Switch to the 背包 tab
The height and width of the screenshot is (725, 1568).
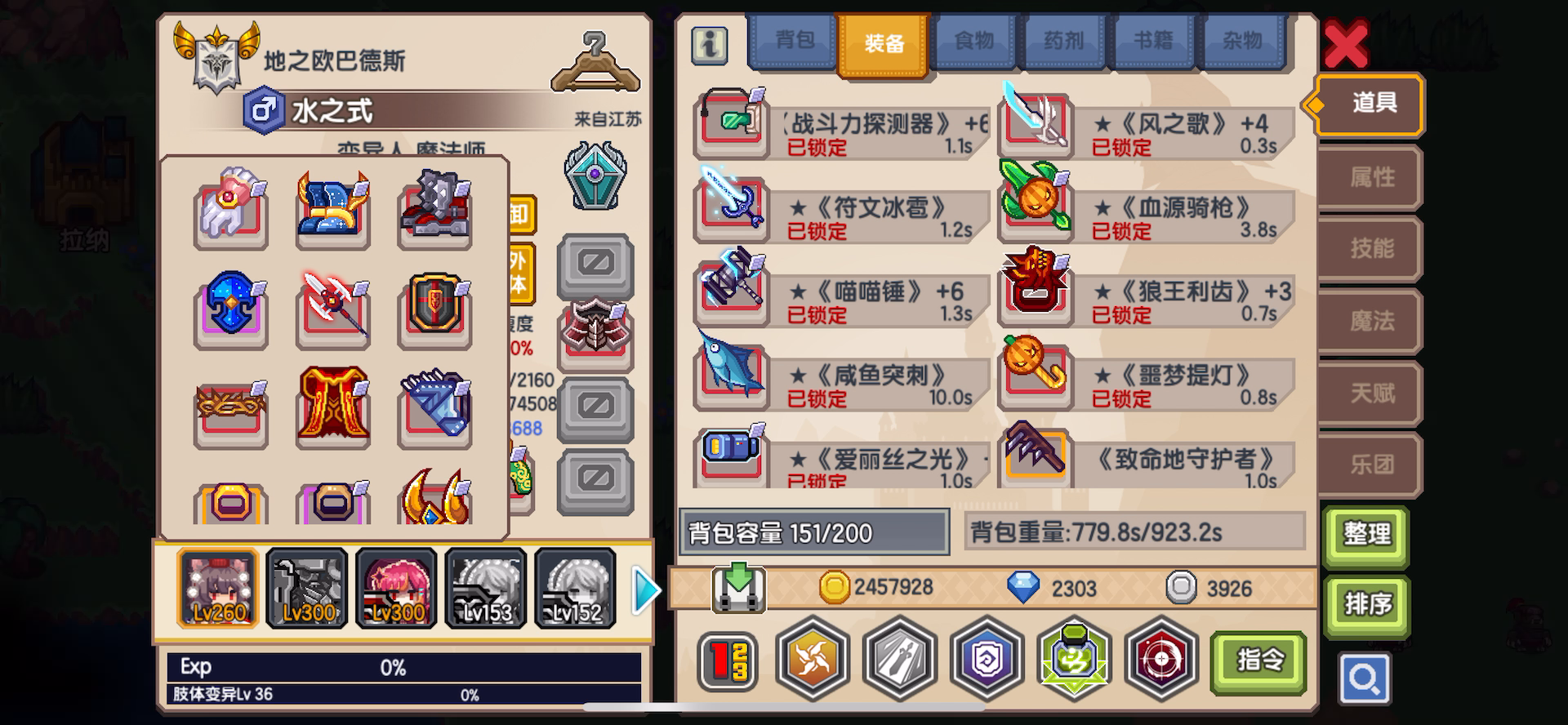tap(795, 40)
